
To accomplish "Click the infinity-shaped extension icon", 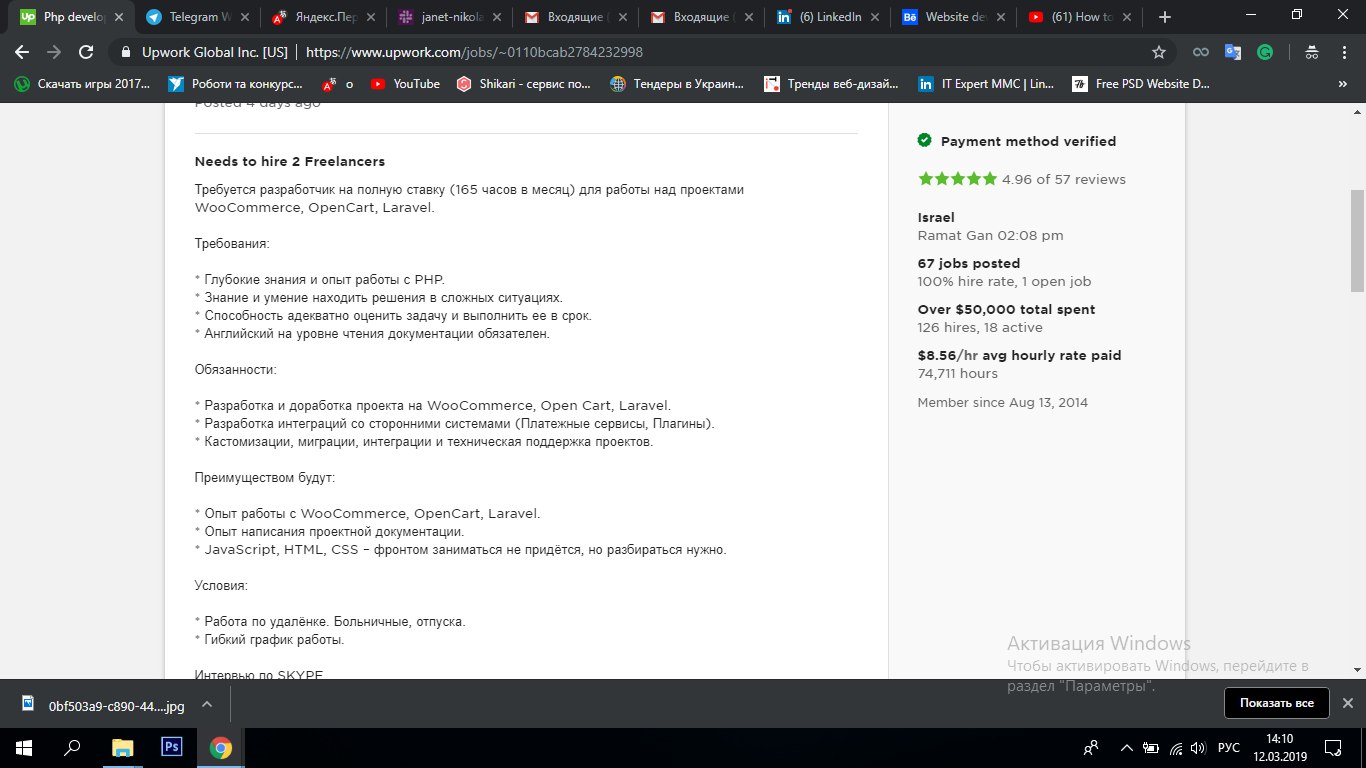I will [1201, 52].
